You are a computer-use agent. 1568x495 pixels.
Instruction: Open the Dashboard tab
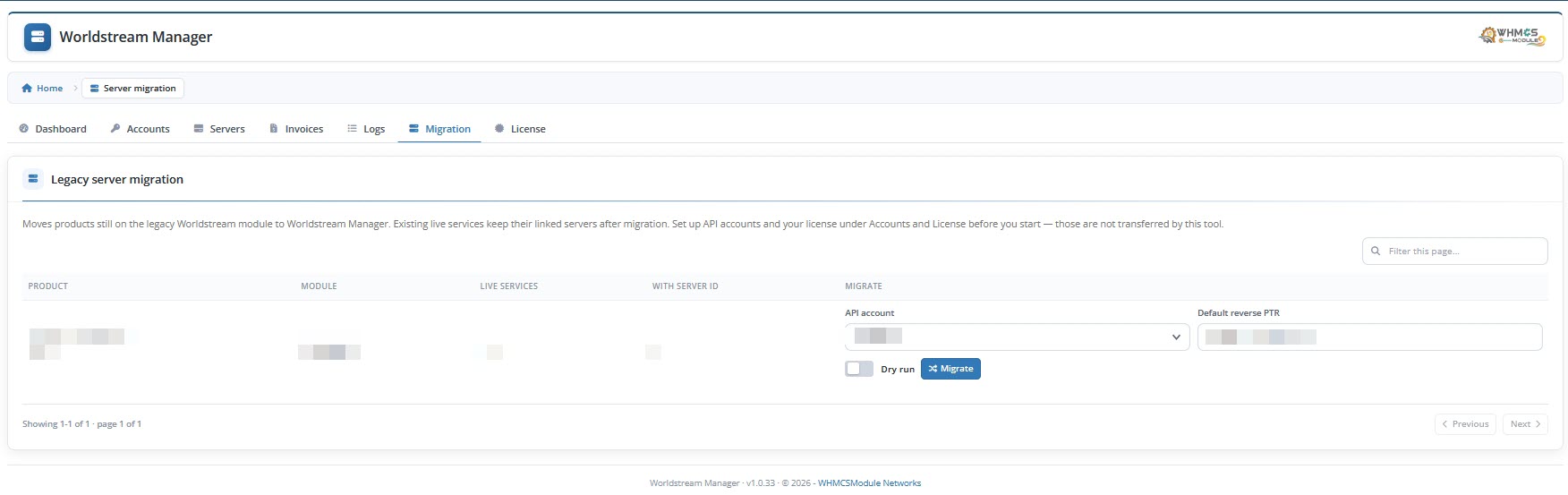point(53,129)
